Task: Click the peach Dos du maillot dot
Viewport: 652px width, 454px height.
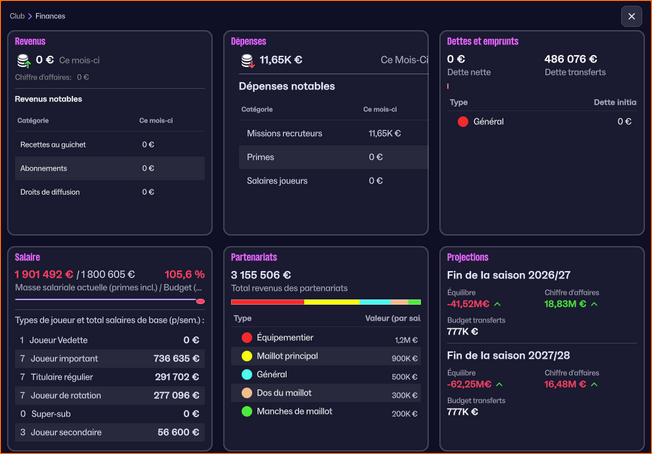Action: [246, 393]
